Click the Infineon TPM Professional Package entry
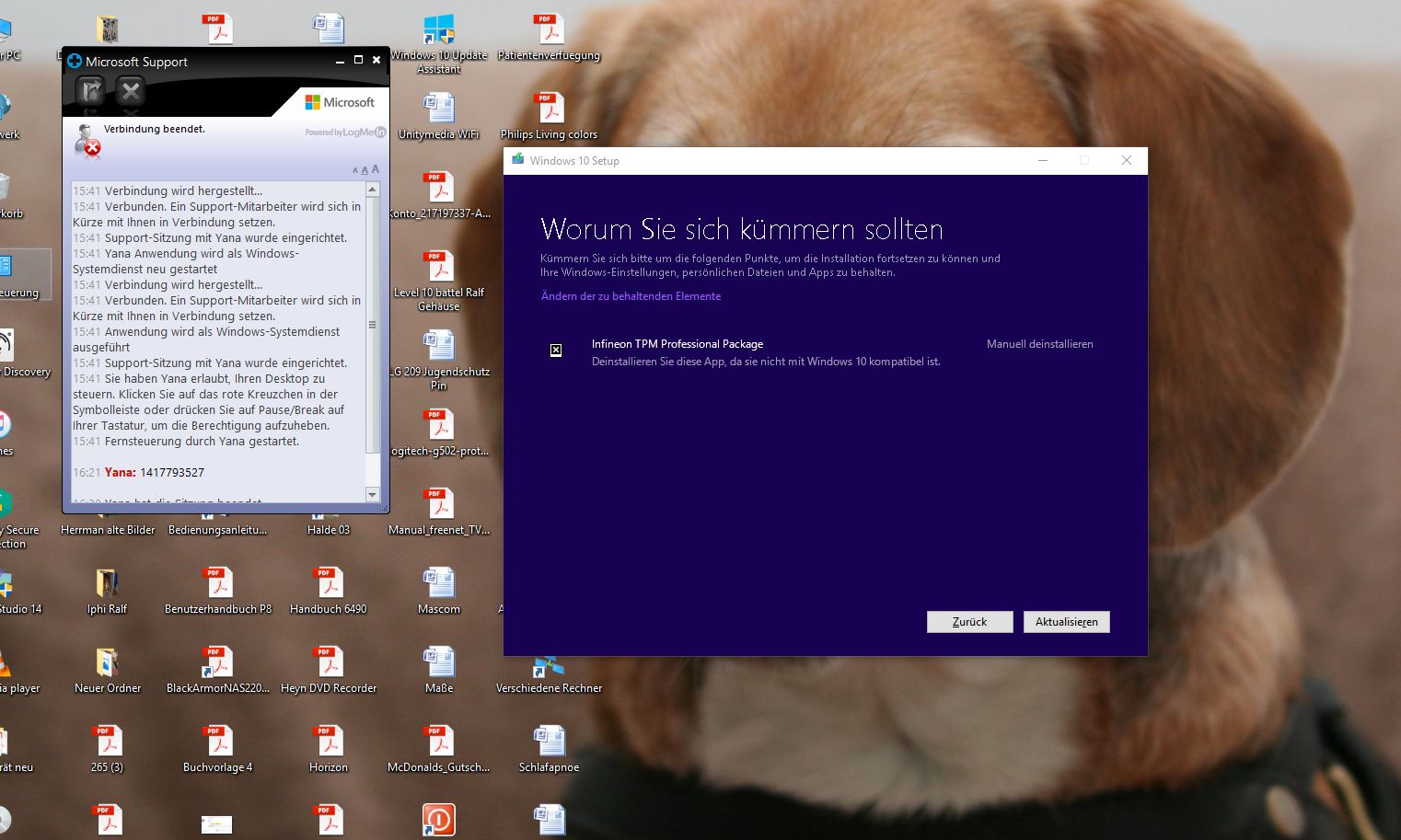 point(677,344)
